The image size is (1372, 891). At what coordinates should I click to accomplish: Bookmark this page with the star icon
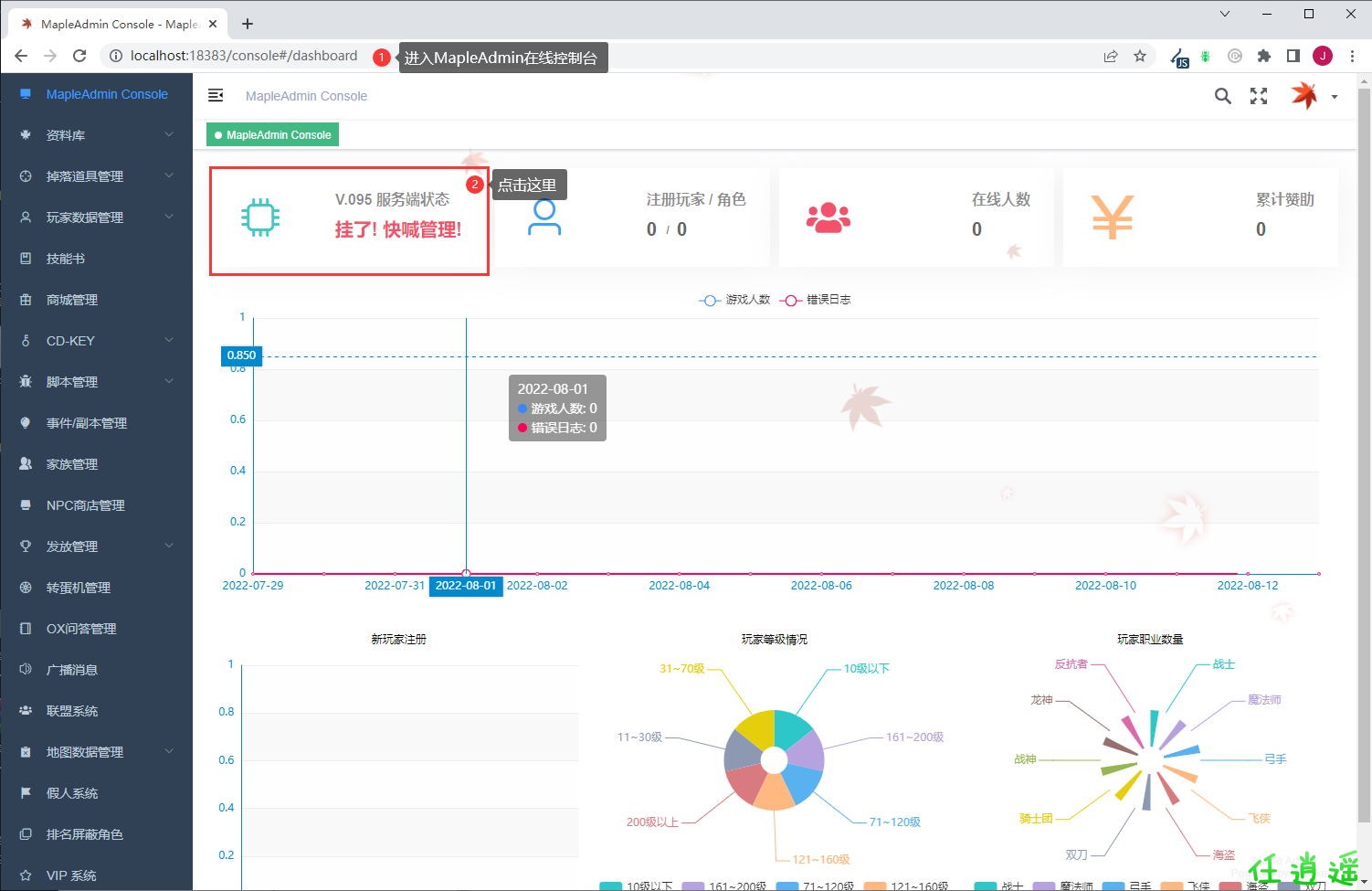[x=1140, y=56]
